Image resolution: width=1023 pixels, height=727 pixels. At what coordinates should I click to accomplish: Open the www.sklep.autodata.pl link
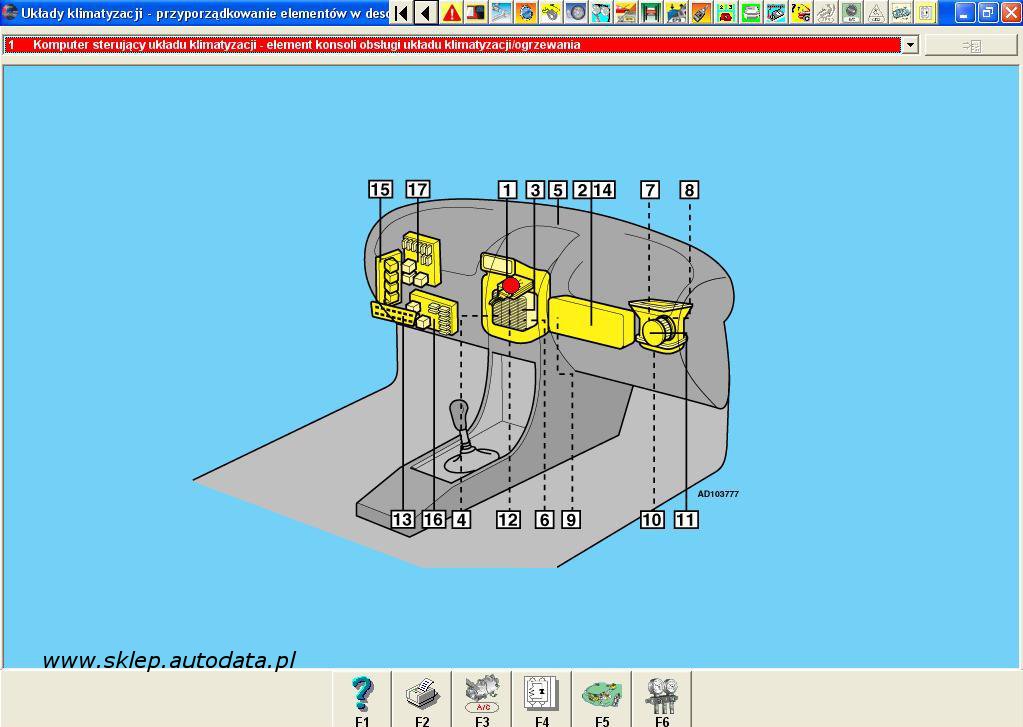pos(169,660)
